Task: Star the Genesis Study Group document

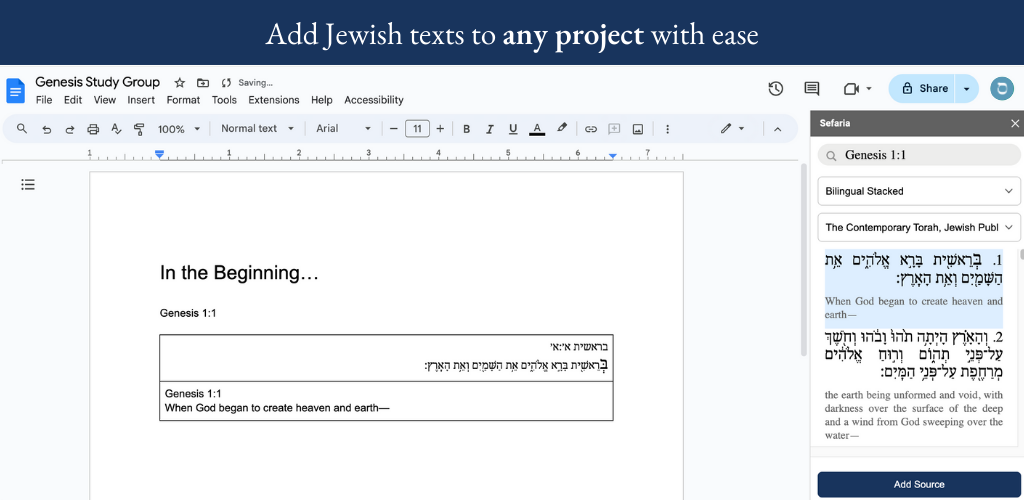Action: (x=180, y=83)
